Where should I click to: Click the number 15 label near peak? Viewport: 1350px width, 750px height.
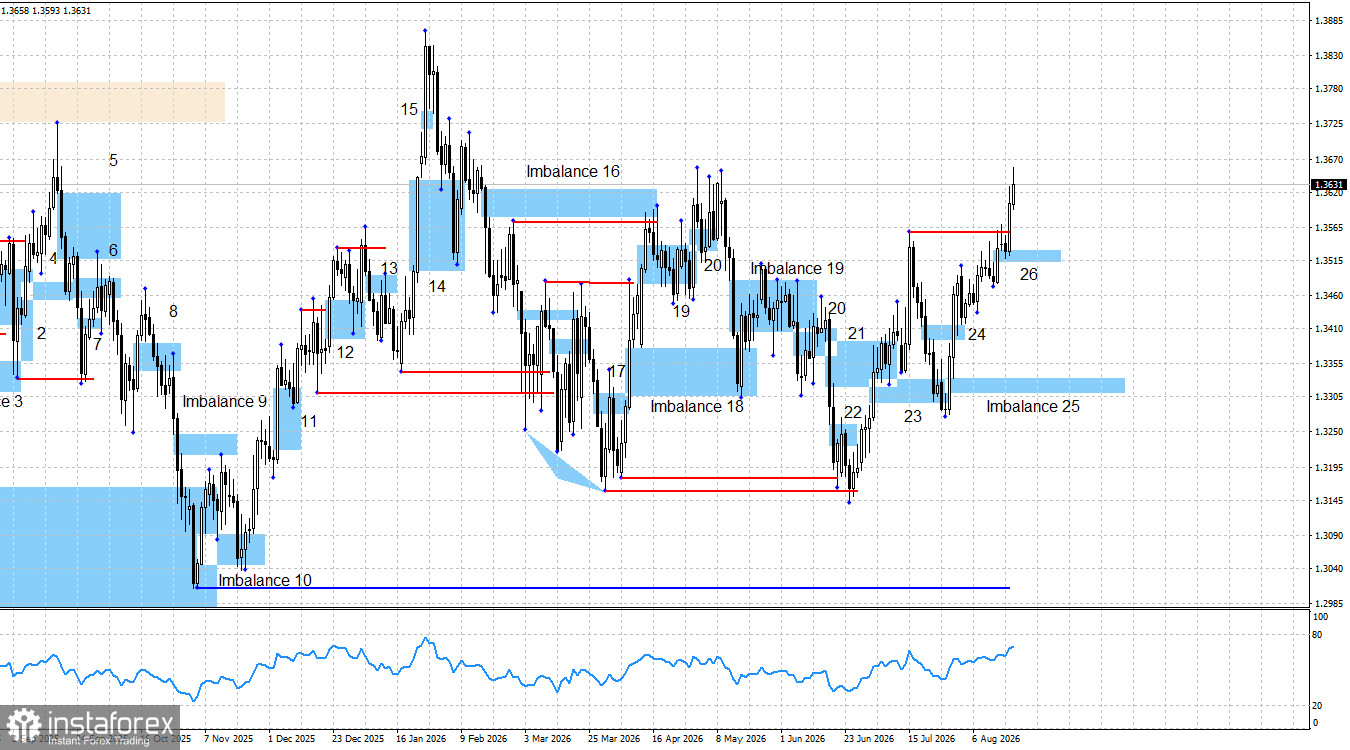coord(410,109)
